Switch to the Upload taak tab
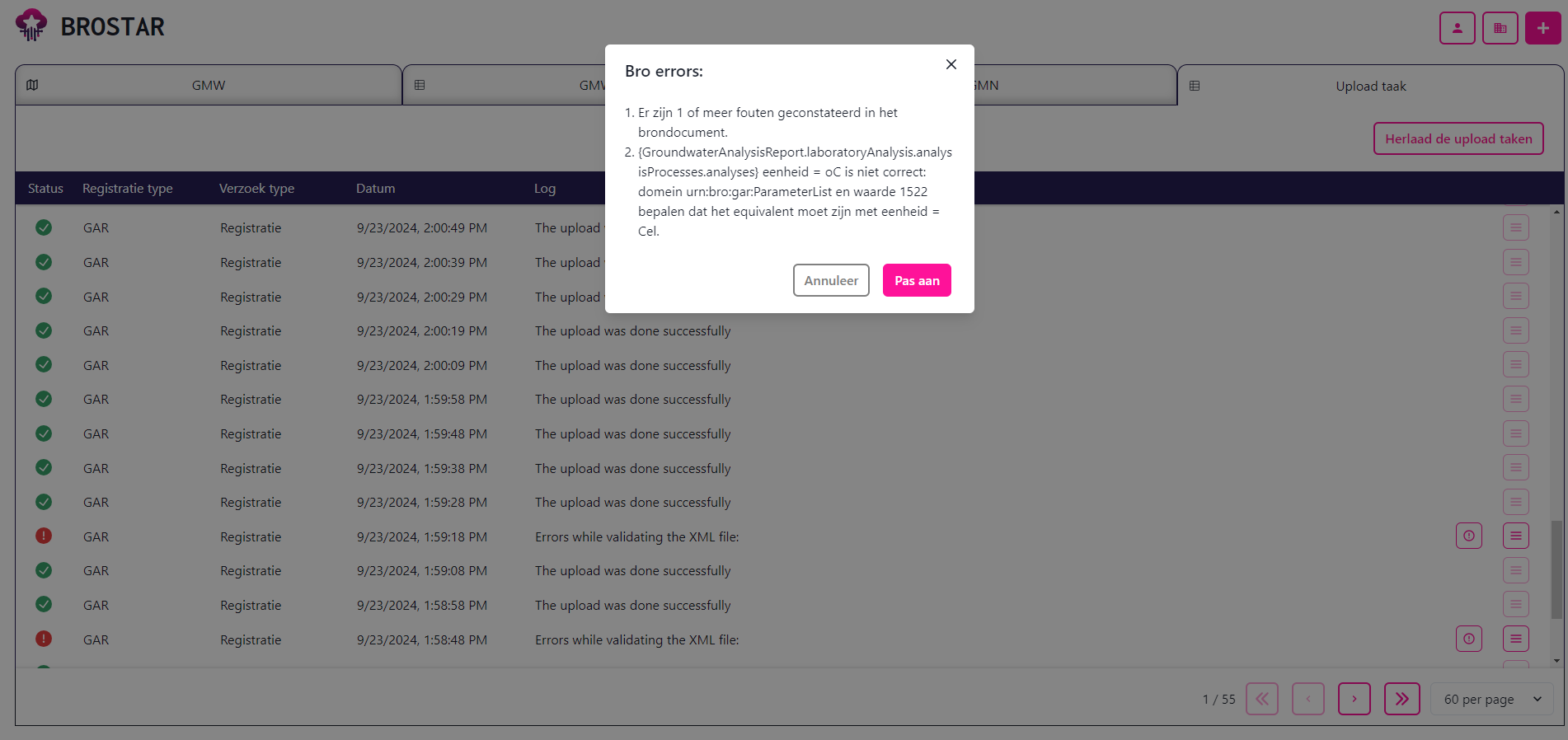Screen dimensions: 1568x740 pyautogui.click(x=1371, y=86)
